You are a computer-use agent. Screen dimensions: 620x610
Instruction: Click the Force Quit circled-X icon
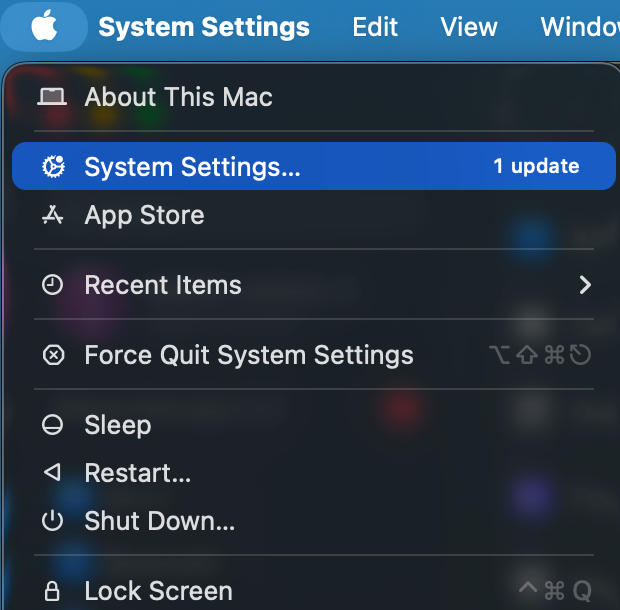52,355
